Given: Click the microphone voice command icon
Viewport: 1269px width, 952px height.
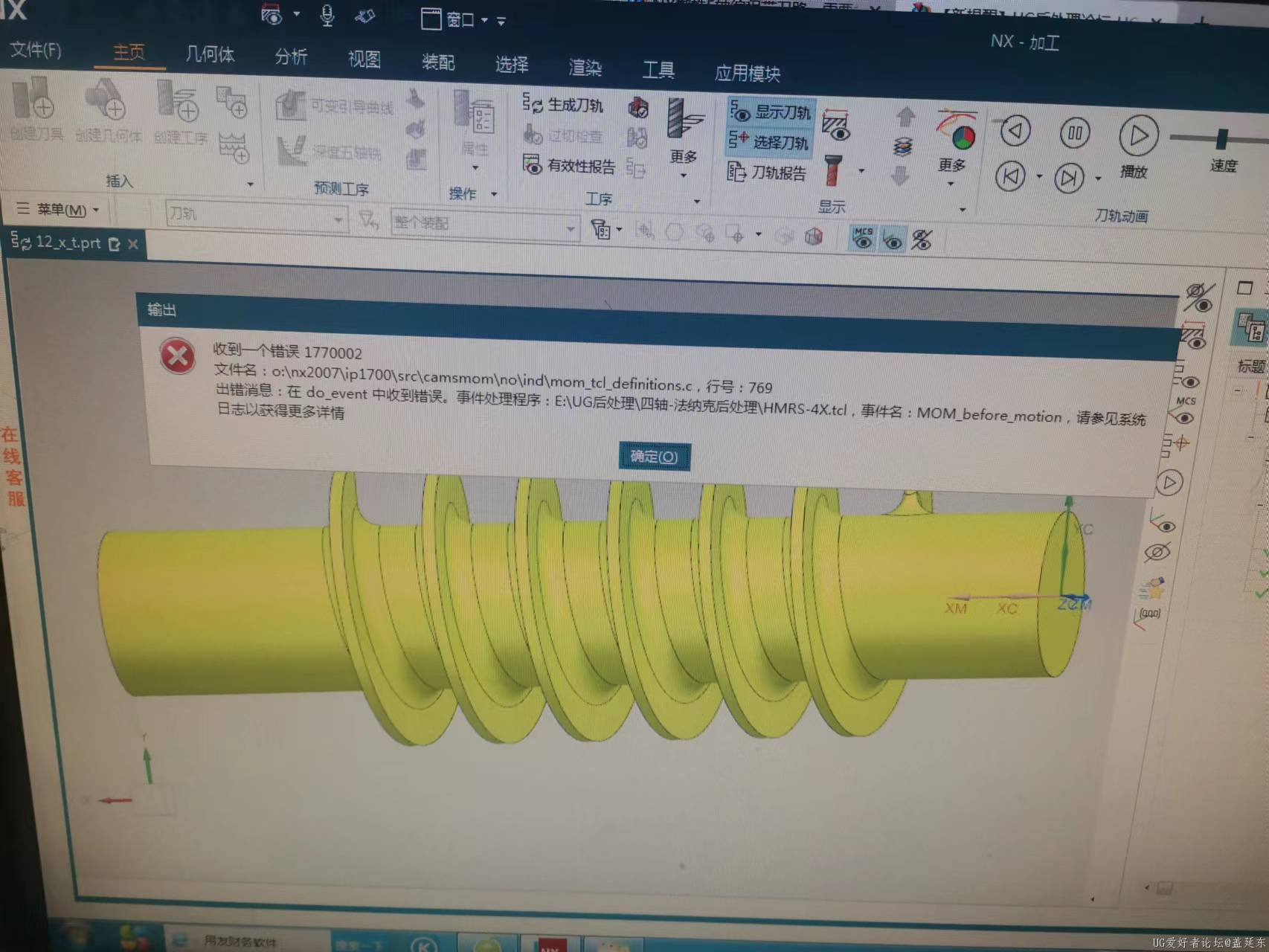Looking at the screenshot, I should click(327, 15).
